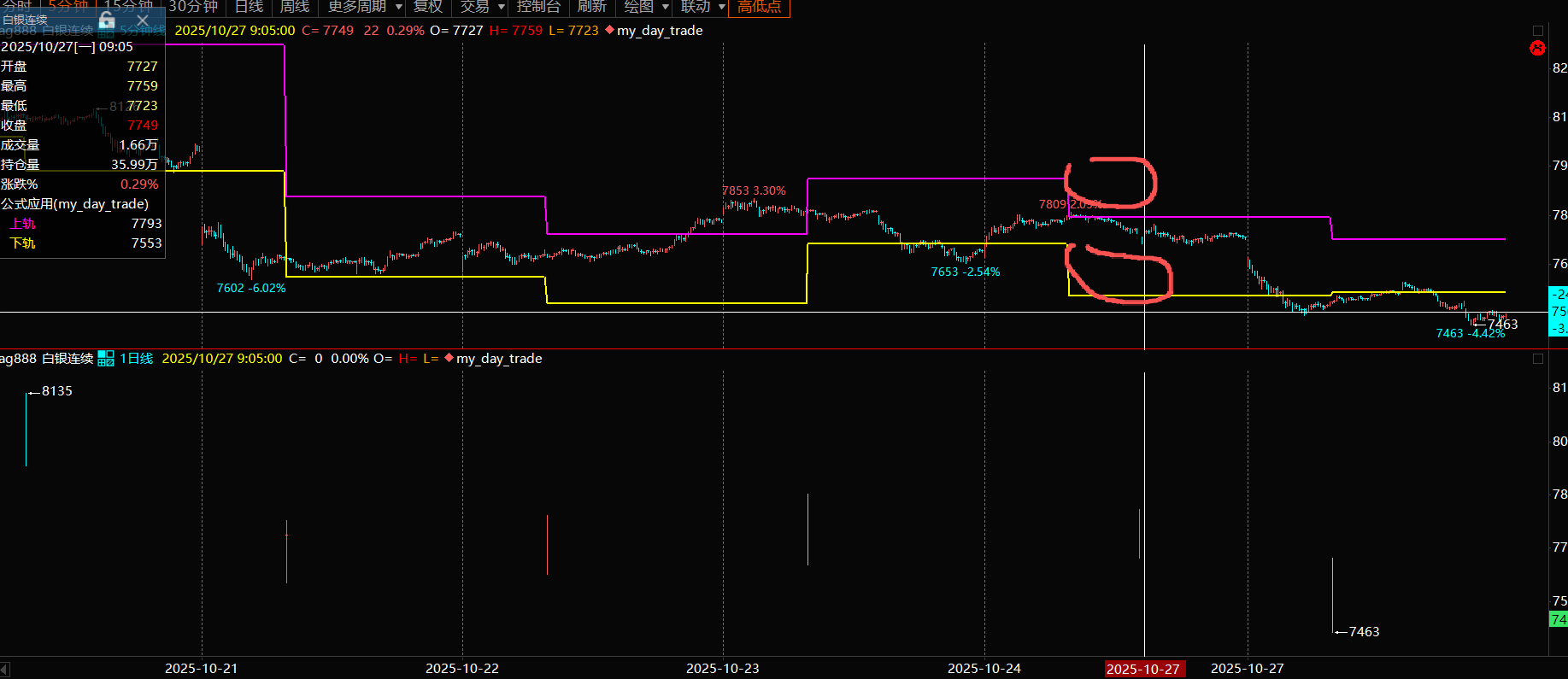This screenshot has width=1568, height=679.
Task: Click the magenta 上轨 upper band line label
Action: (23, 224)
